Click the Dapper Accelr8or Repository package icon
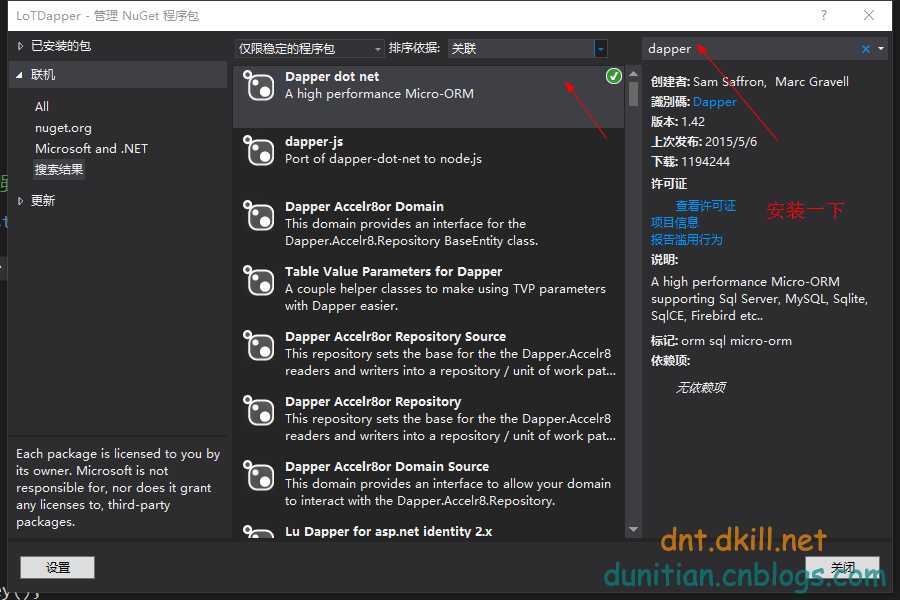The image size is (900, 600). 259,410
